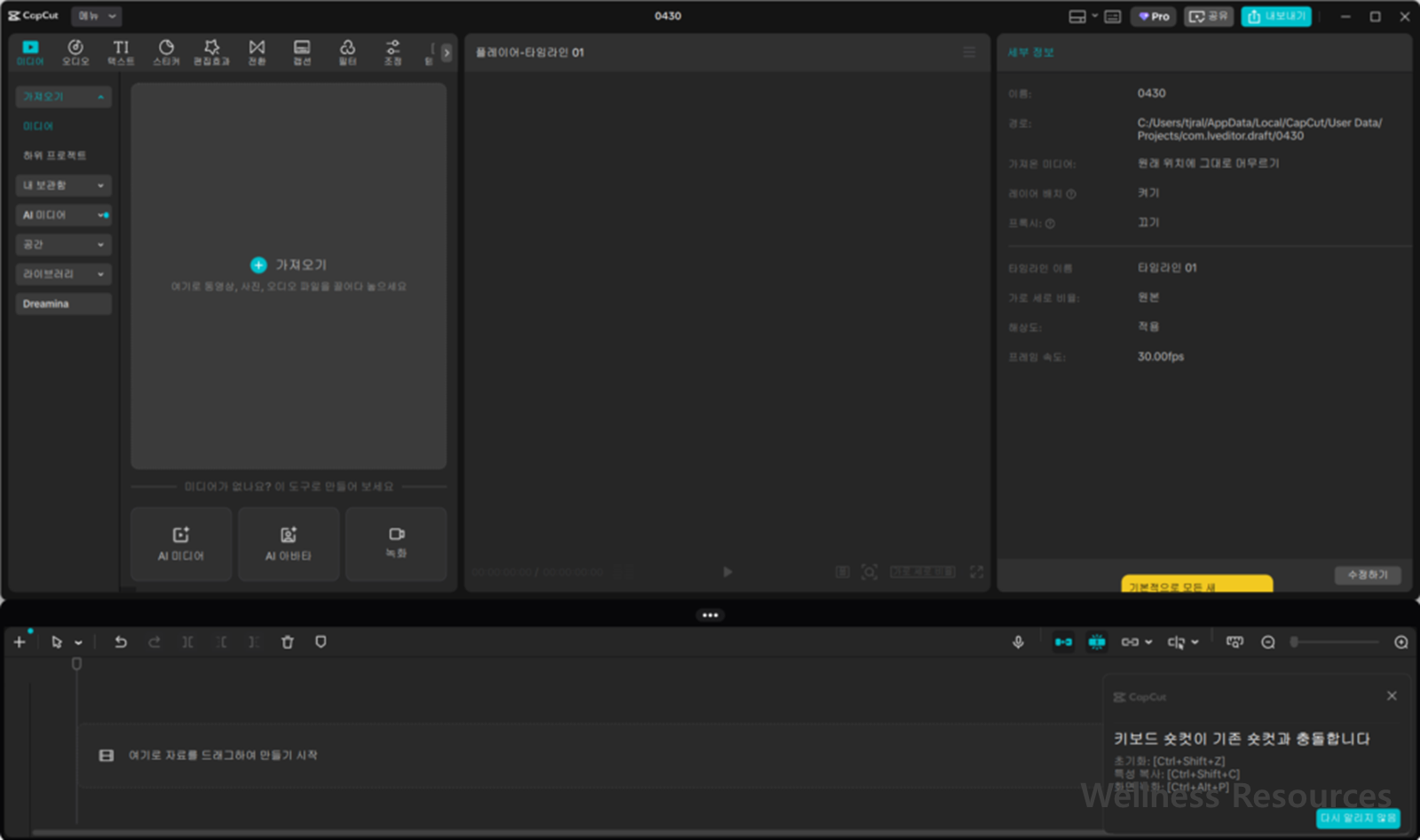
Task: Enter fullscreen preview in the player
Action: (x=976, y=572)
